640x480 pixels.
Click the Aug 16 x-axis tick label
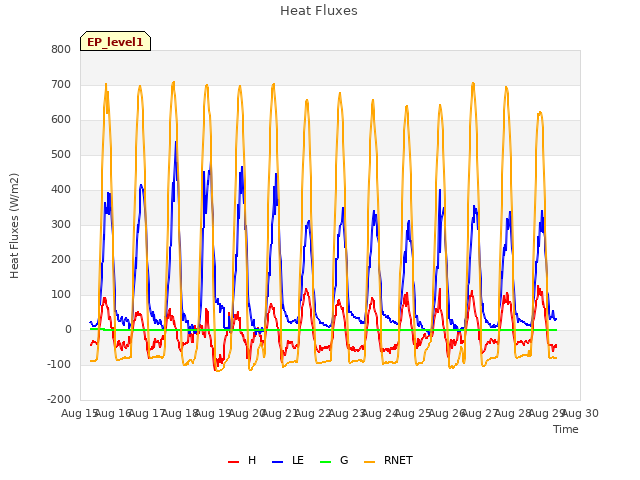point(113,413)
